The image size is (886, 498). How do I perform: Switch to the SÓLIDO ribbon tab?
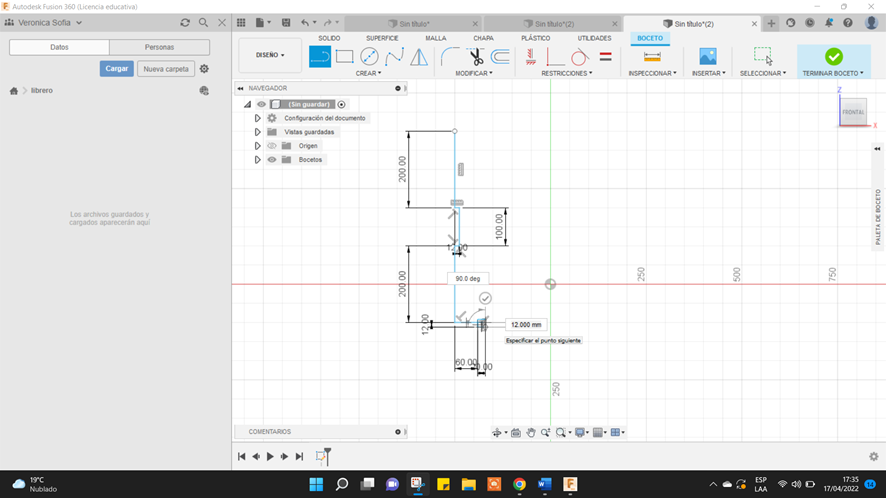tap(329, 38)
